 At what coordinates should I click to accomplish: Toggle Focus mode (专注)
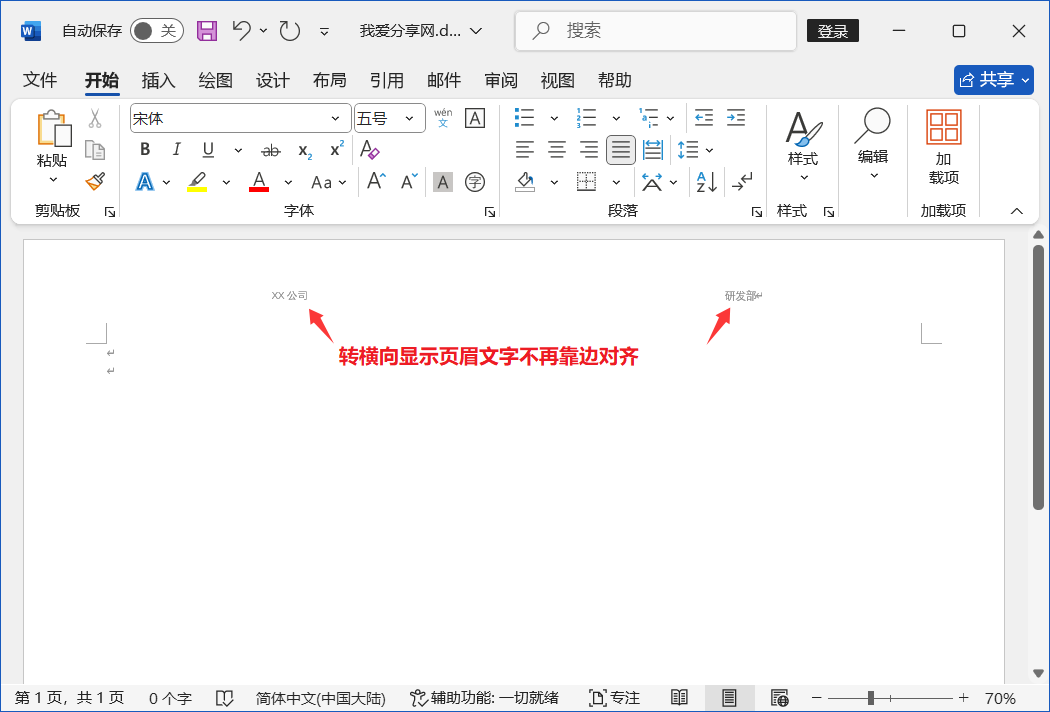[x=614, y=698]
